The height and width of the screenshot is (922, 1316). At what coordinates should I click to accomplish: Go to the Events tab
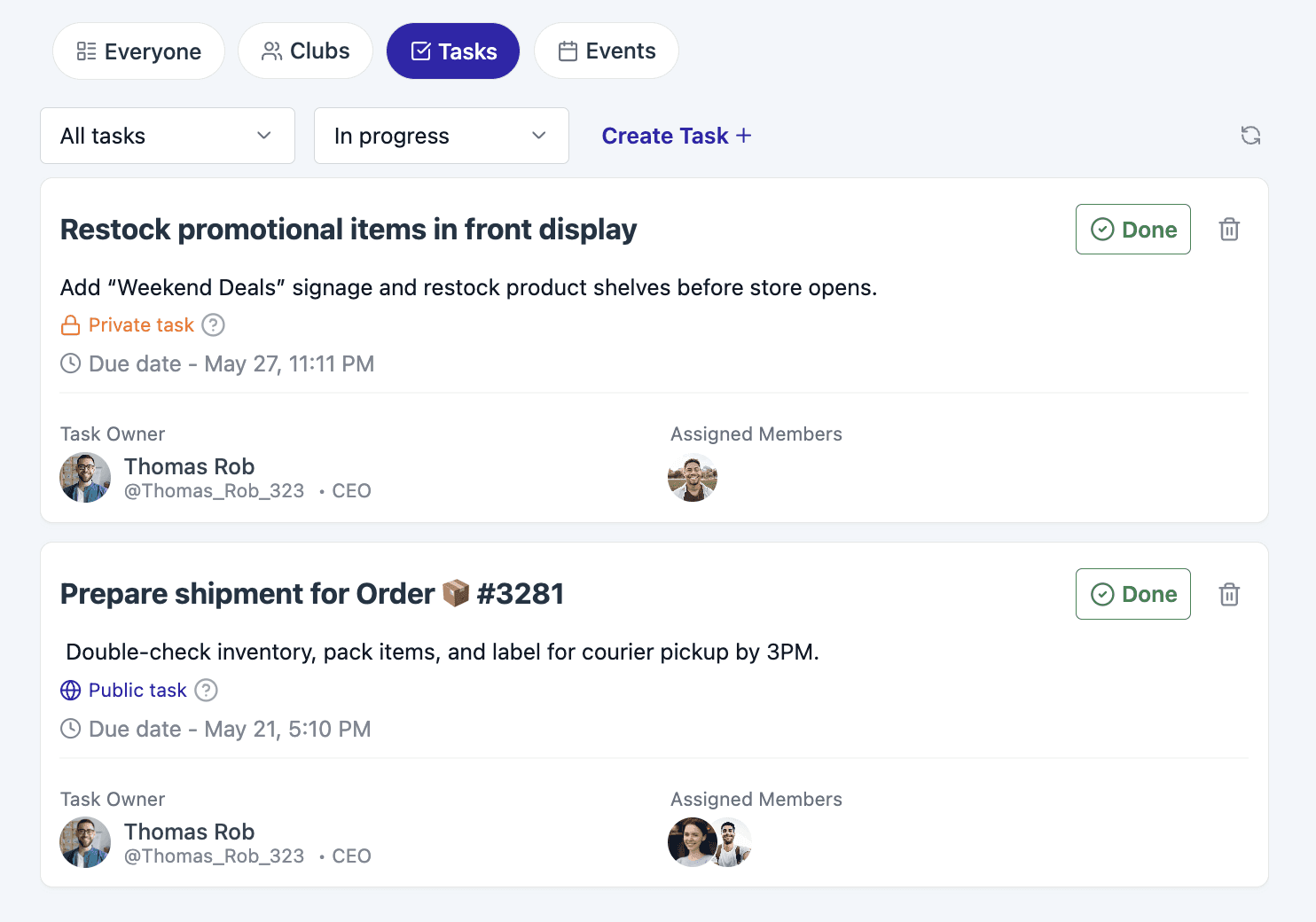click(x=607, y=51)
